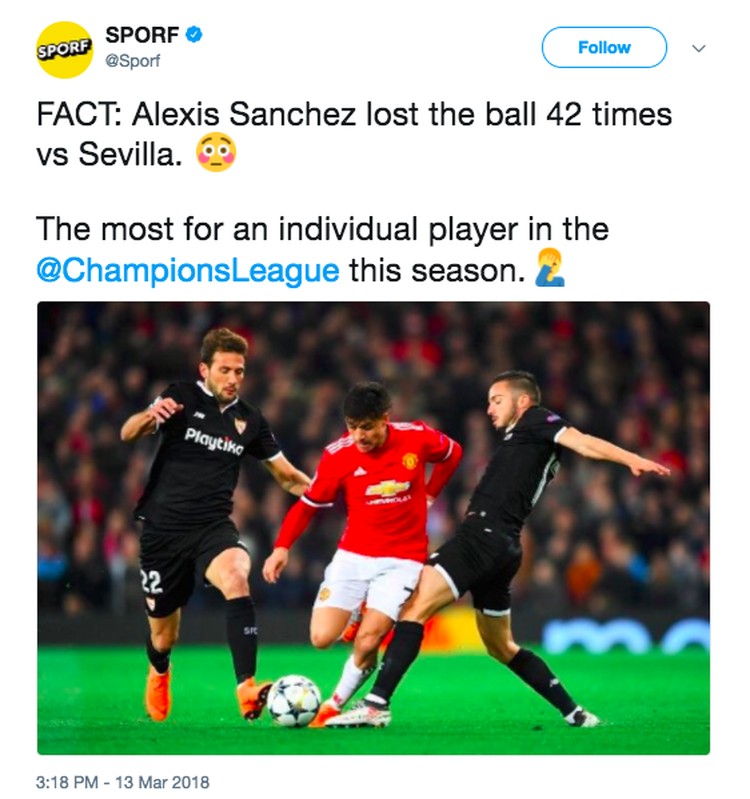Click the football in the match photo
750x799 pixels.
coord(292,699)
